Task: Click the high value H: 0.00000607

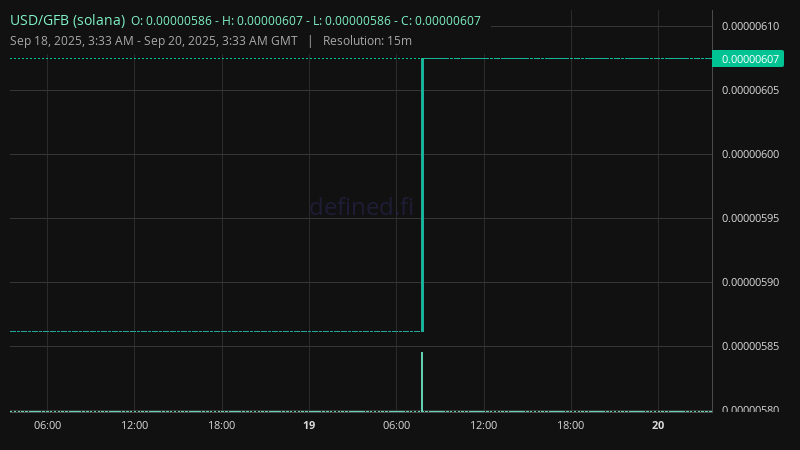Action: [262, 21]
